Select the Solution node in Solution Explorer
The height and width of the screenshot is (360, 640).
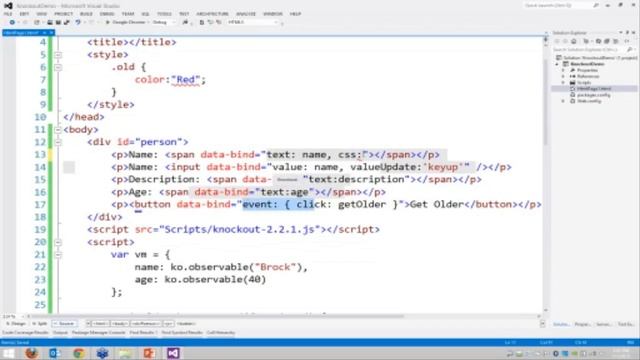[x=597, y=58]
